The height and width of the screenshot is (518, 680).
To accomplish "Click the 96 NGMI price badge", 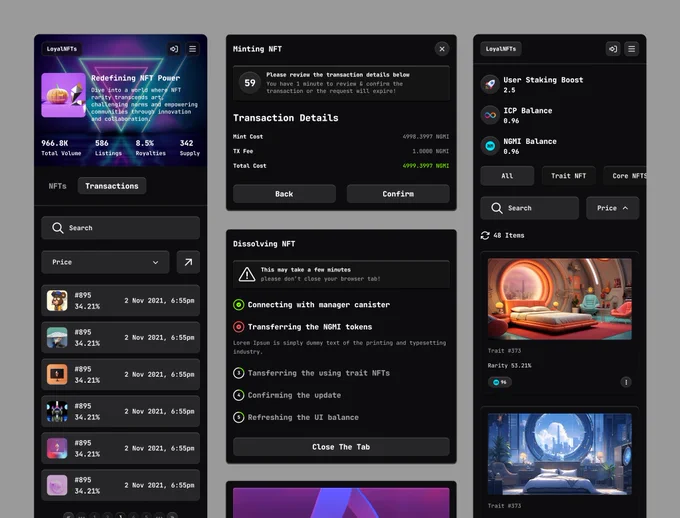I will [500, 382].
